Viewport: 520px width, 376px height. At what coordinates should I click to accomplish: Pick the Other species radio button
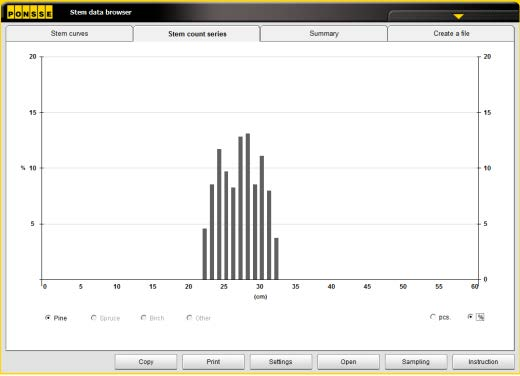click(189, 318)
